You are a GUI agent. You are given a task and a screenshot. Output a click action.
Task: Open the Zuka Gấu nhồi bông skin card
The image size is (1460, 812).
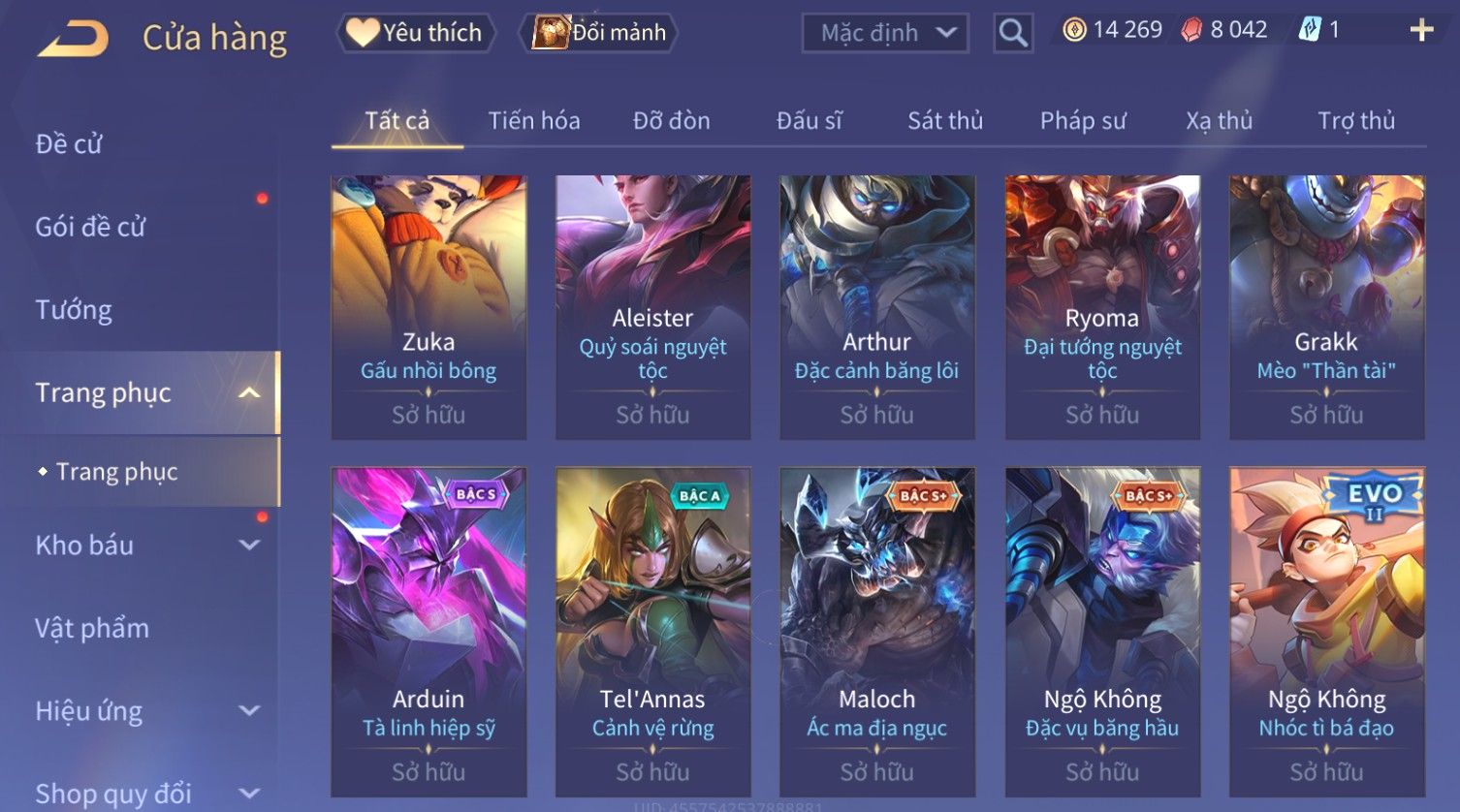(428, 307)
